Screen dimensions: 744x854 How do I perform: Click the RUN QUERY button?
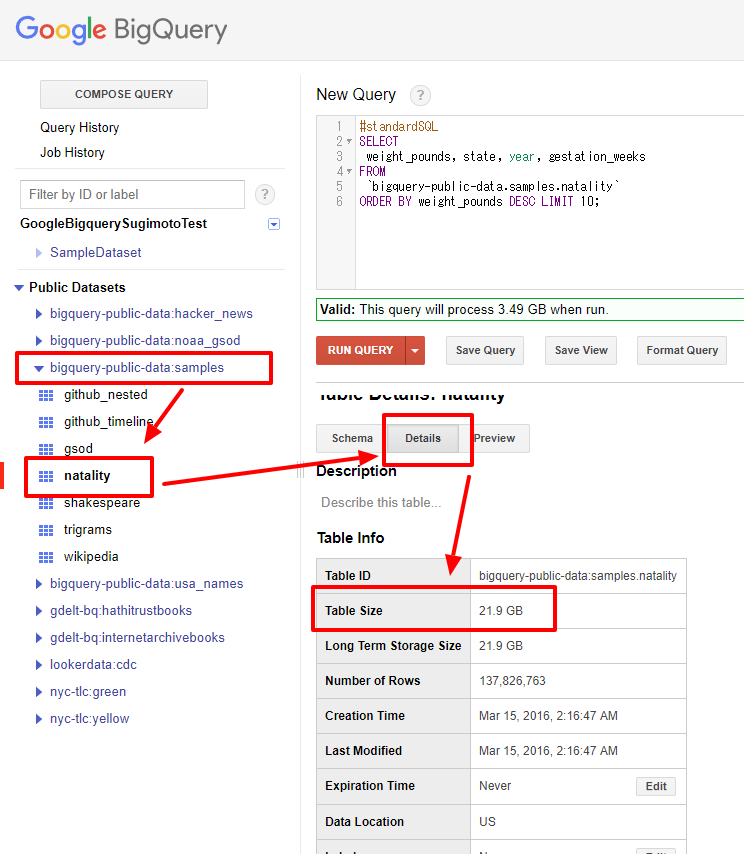coord(361,350)
